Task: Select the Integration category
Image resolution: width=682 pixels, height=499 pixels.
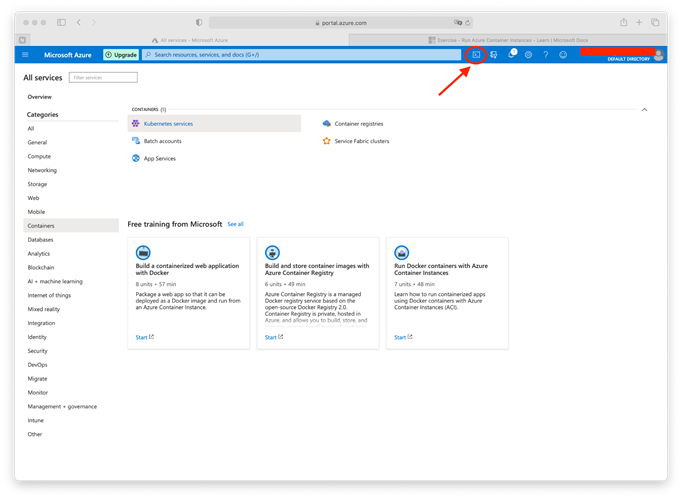Action: (41, 323)
